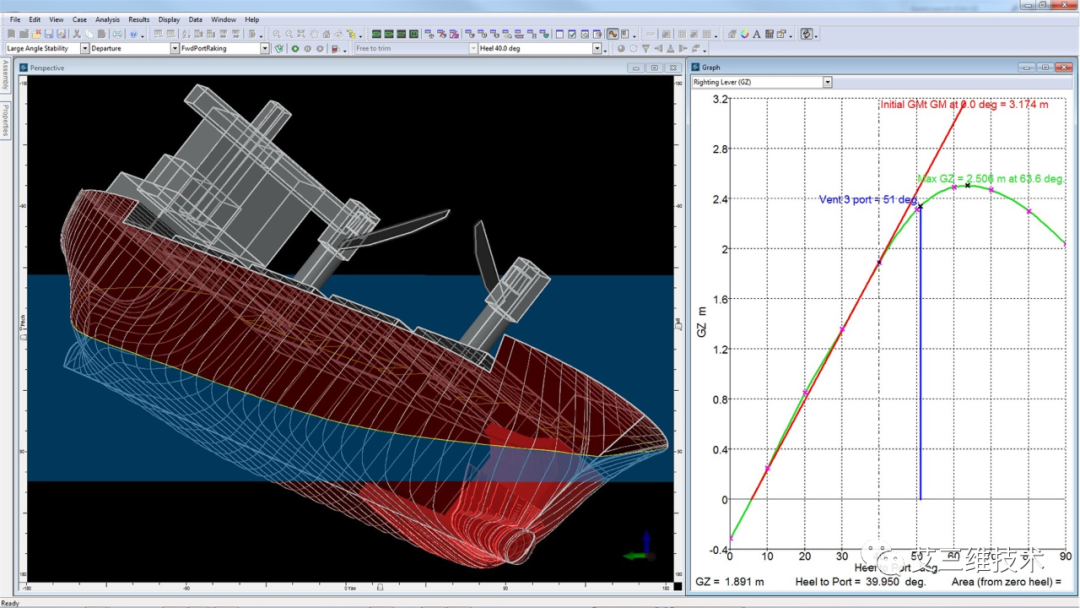Click the grey sphere render icon
Viewport: 1080px width, 608px height.
click(621, 49)
